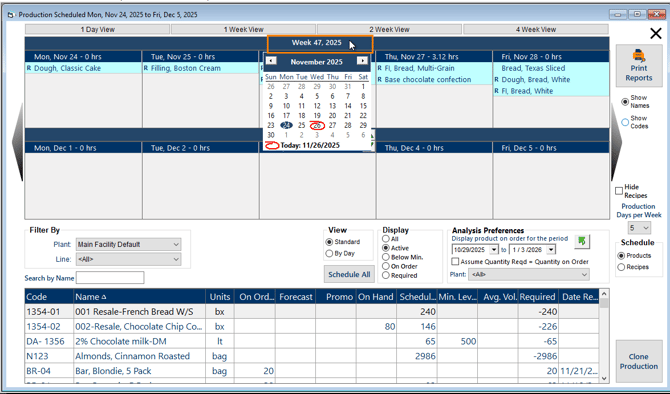Select the Bar, Blondie, 5 Pack row
Image resolution: width=670 pixels, height=394 pixels.
tap(311, 370)
